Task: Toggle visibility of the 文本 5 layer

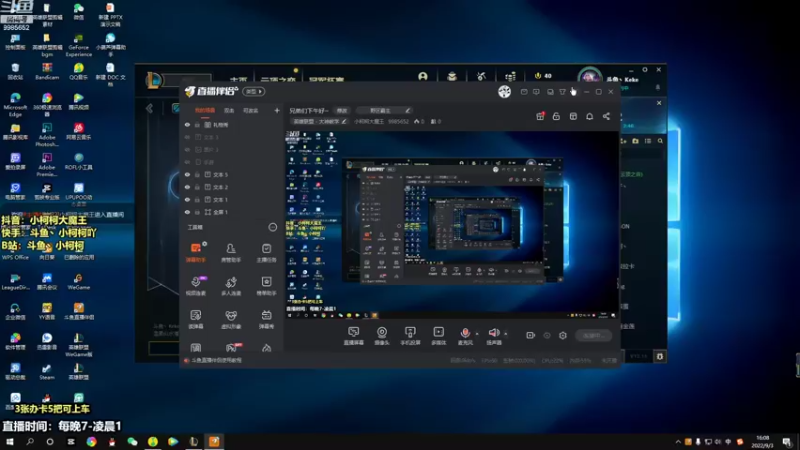Action: [187, 174]
